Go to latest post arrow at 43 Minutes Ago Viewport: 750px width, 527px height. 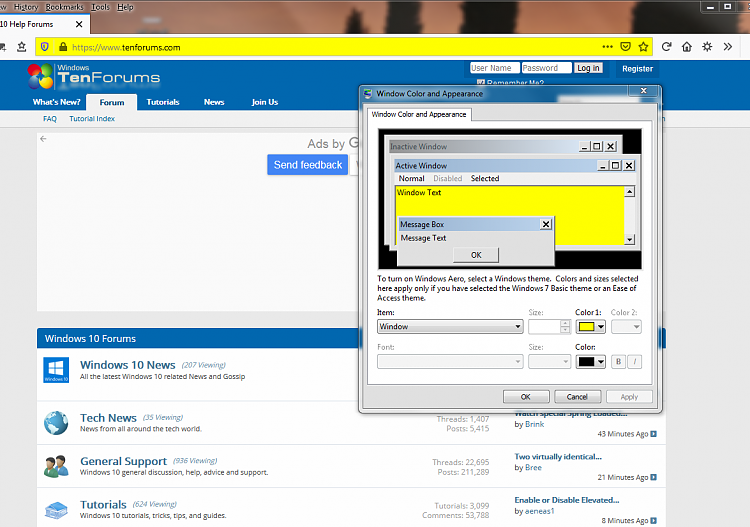click(653, 434)
